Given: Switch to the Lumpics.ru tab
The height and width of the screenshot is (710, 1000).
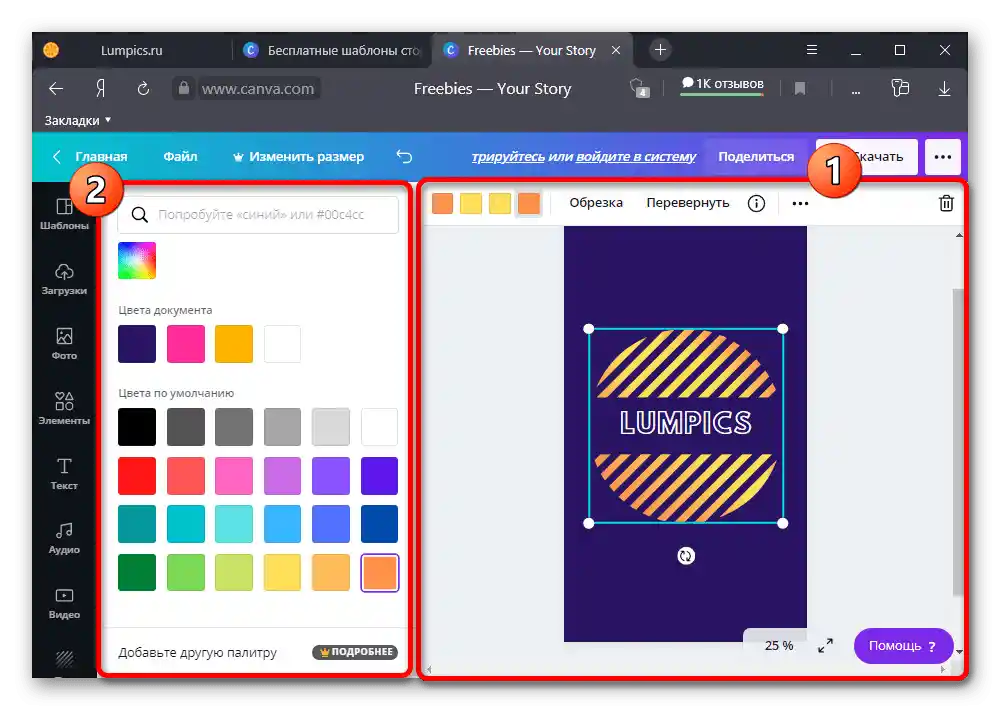Looking at the screenshot, I should (131, 50).
